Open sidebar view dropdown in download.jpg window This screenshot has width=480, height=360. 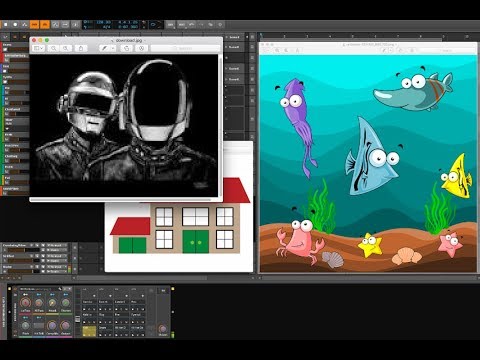(38, 48)
